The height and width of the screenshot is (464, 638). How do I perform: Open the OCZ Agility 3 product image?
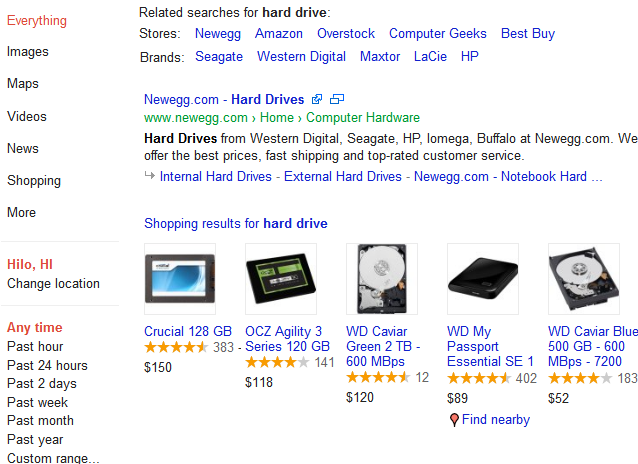(x=281, y=279)
